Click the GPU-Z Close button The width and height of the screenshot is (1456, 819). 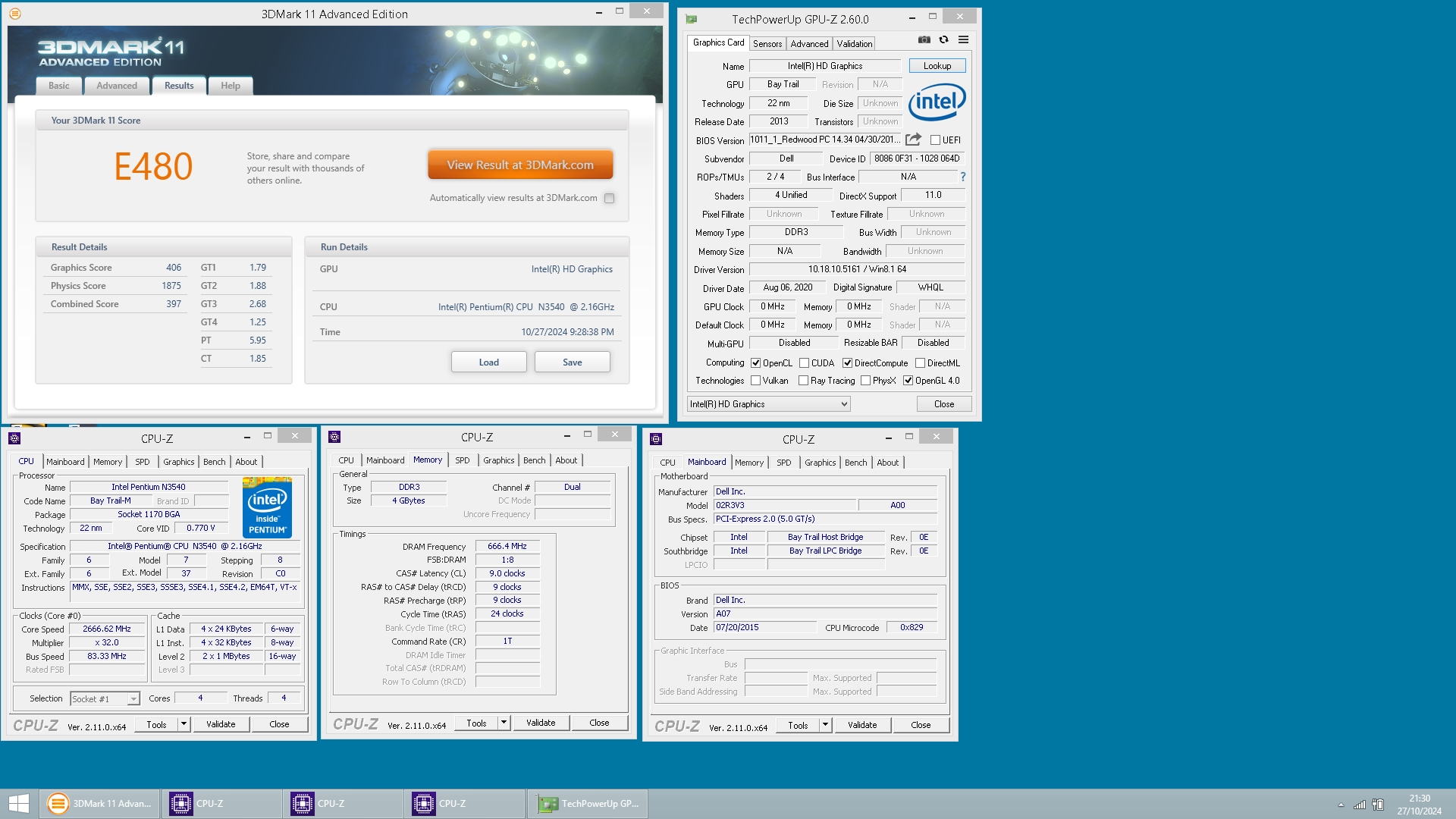(x=944, y=404)
